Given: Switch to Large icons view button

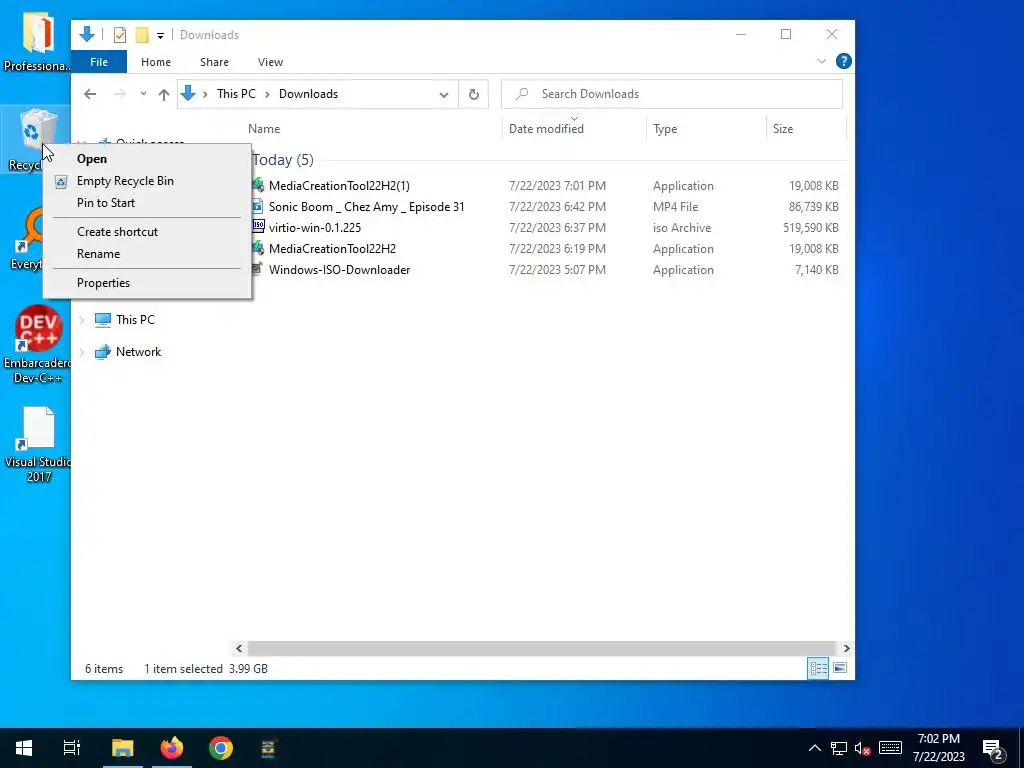Looking at the screenshot, I should point(840,668).
